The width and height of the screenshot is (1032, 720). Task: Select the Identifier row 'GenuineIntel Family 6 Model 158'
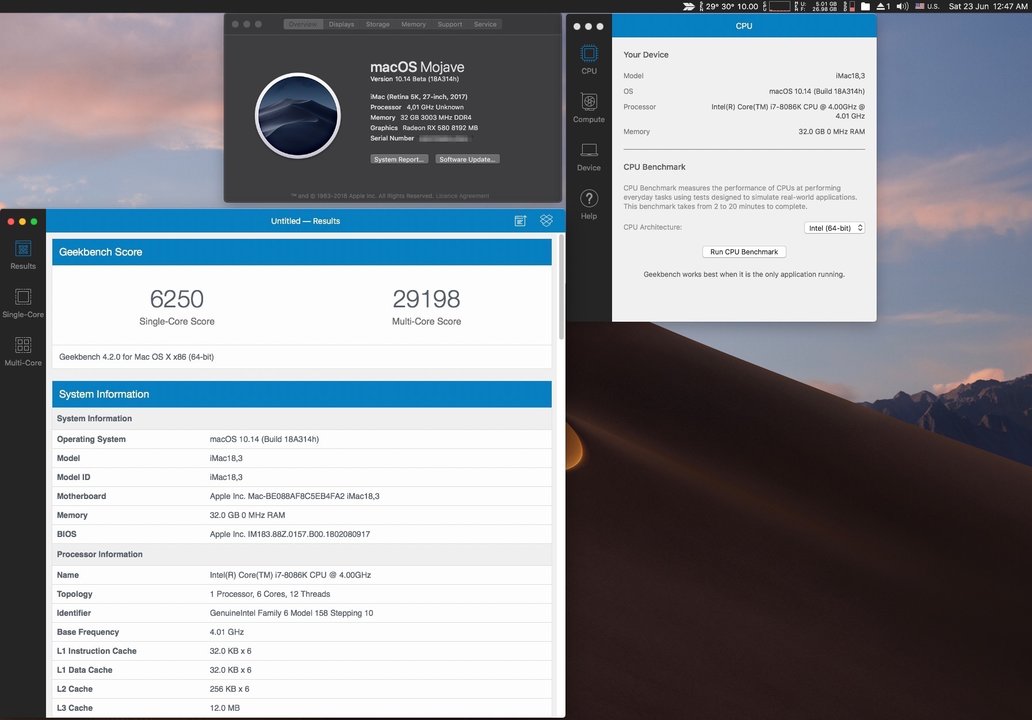291,613
